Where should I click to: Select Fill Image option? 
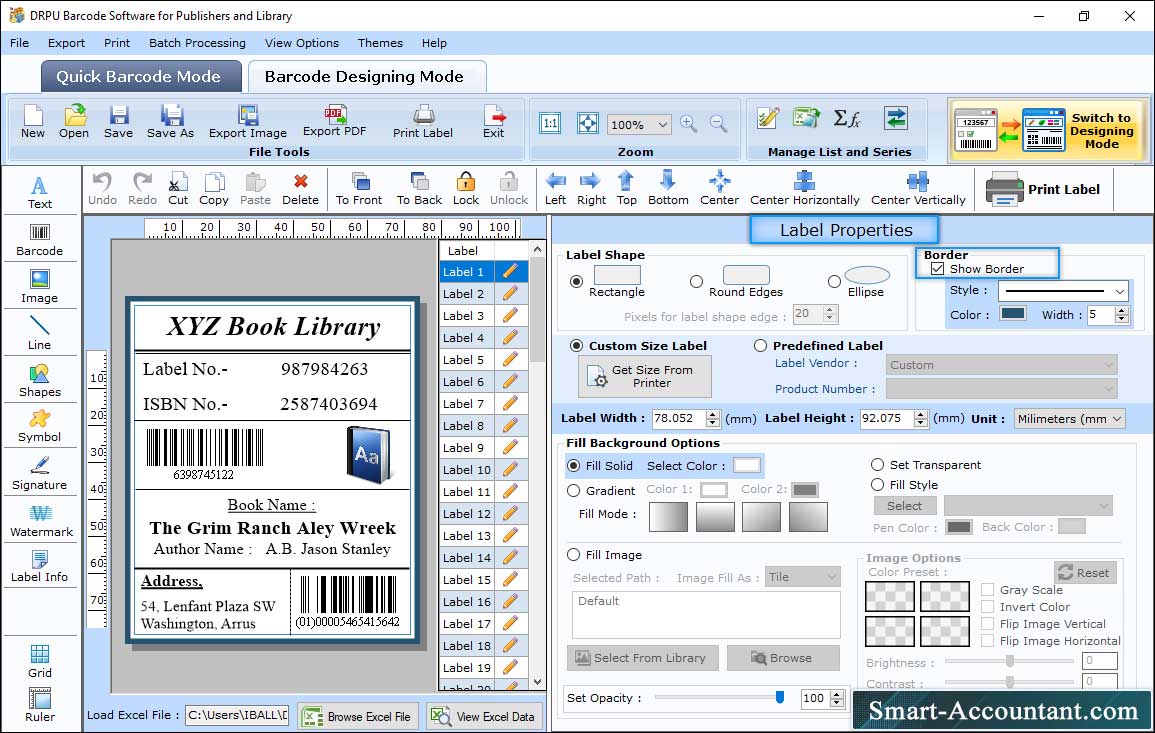point(573,555)
